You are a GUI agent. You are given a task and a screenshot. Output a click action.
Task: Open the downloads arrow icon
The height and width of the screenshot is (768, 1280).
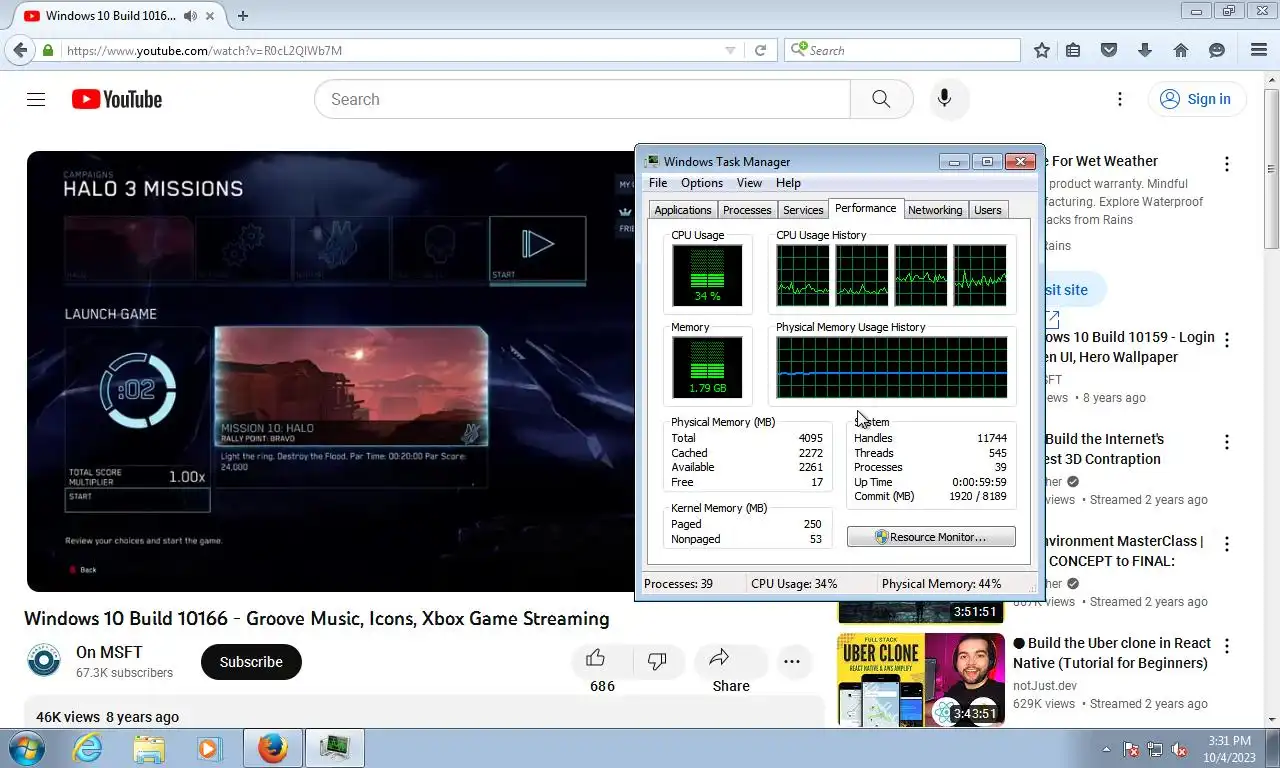pos(1145,50)
